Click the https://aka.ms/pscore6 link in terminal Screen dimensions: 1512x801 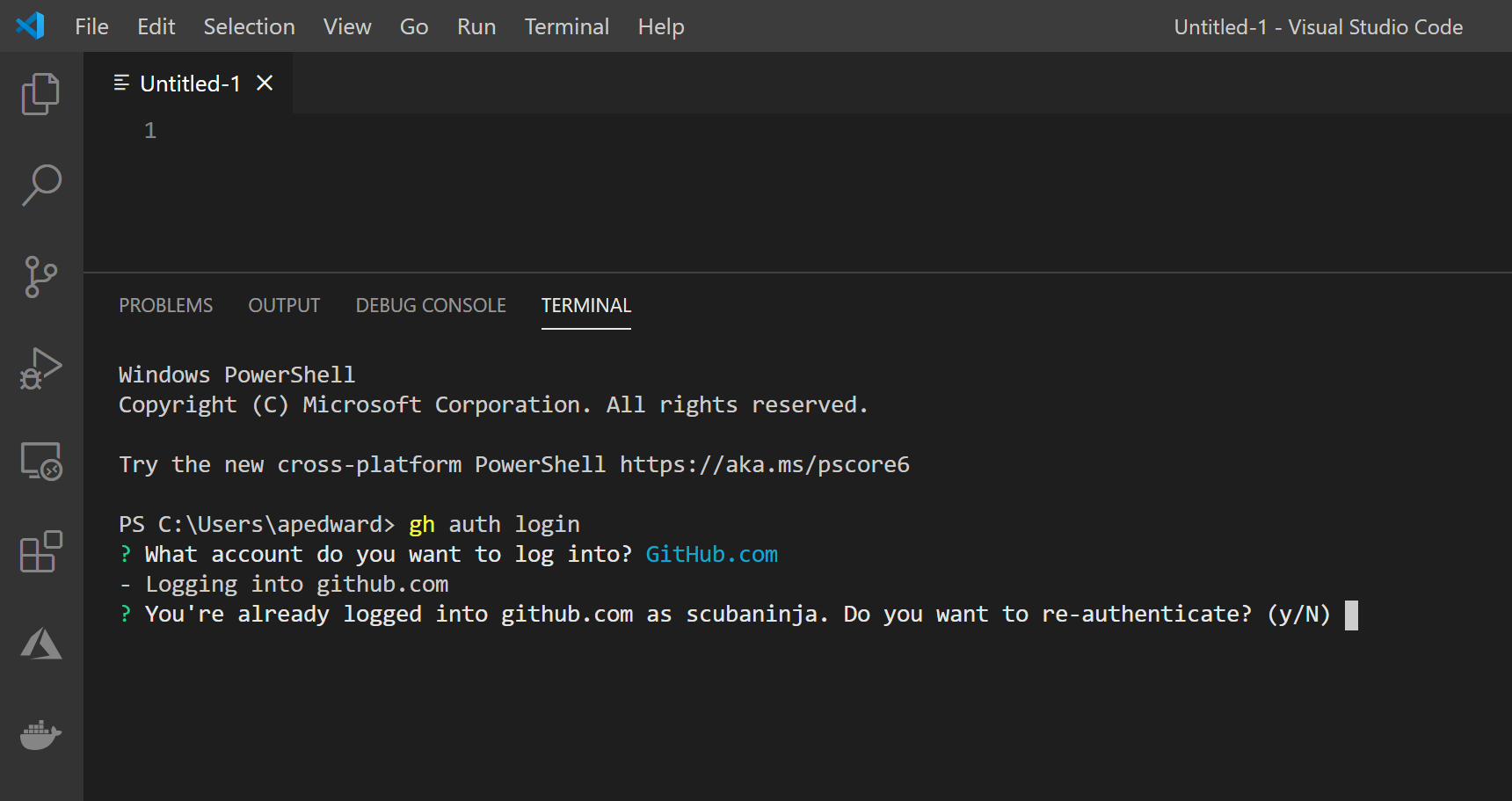point(764,464)
